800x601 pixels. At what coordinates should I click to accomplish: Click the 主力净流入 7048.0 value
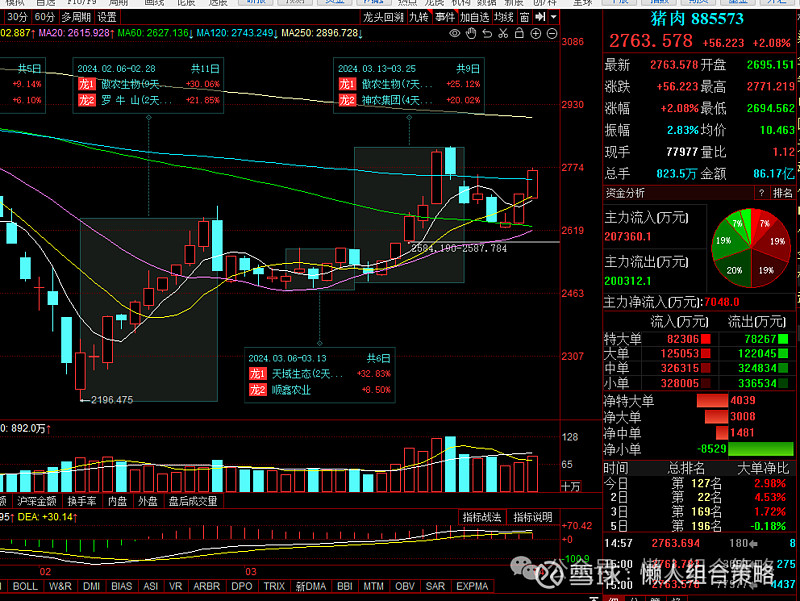click(x=721, y=302)
